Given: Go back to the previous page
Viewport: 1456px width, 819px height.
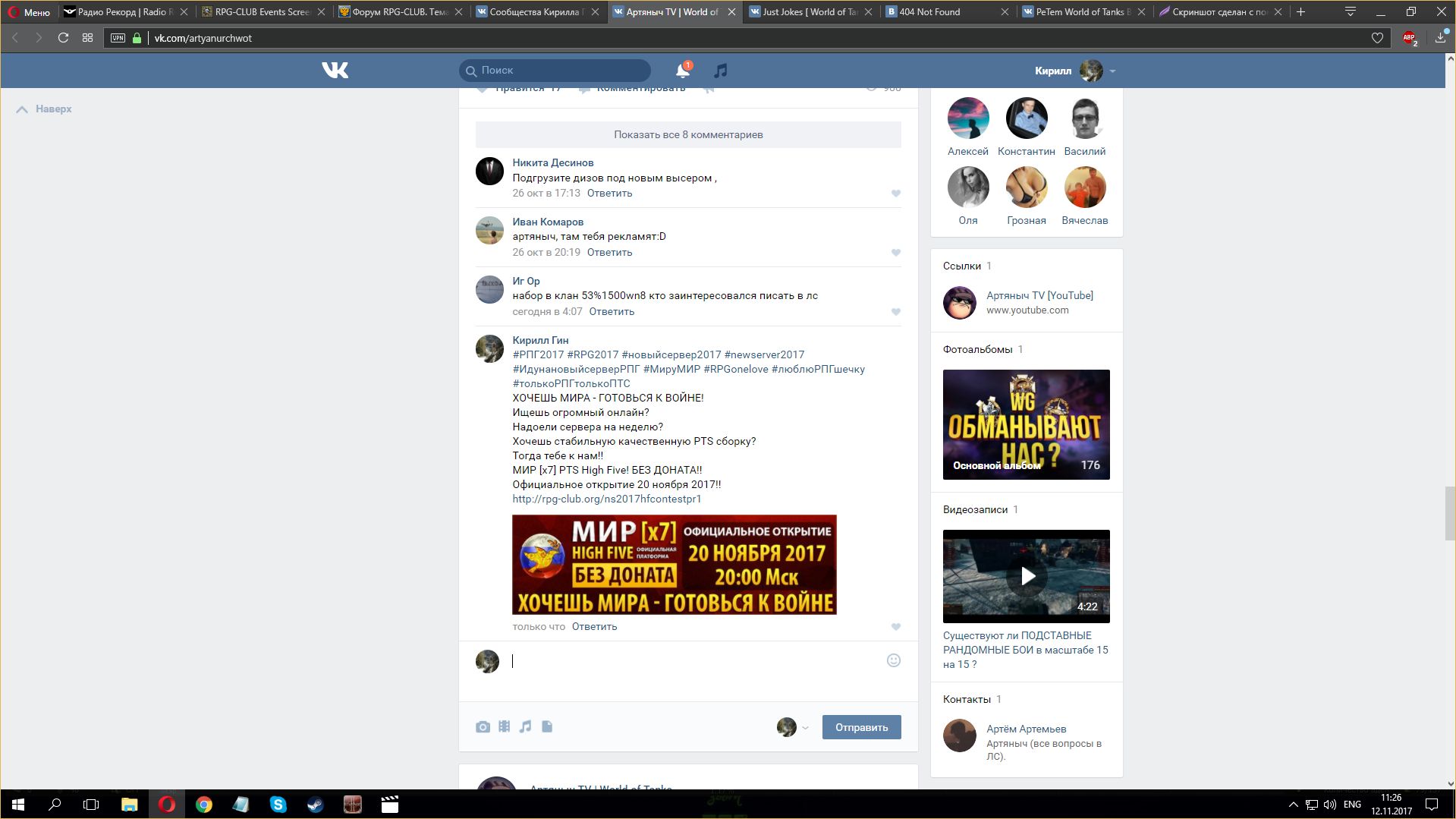Looking at the screenshot, I should coord(15,38).
